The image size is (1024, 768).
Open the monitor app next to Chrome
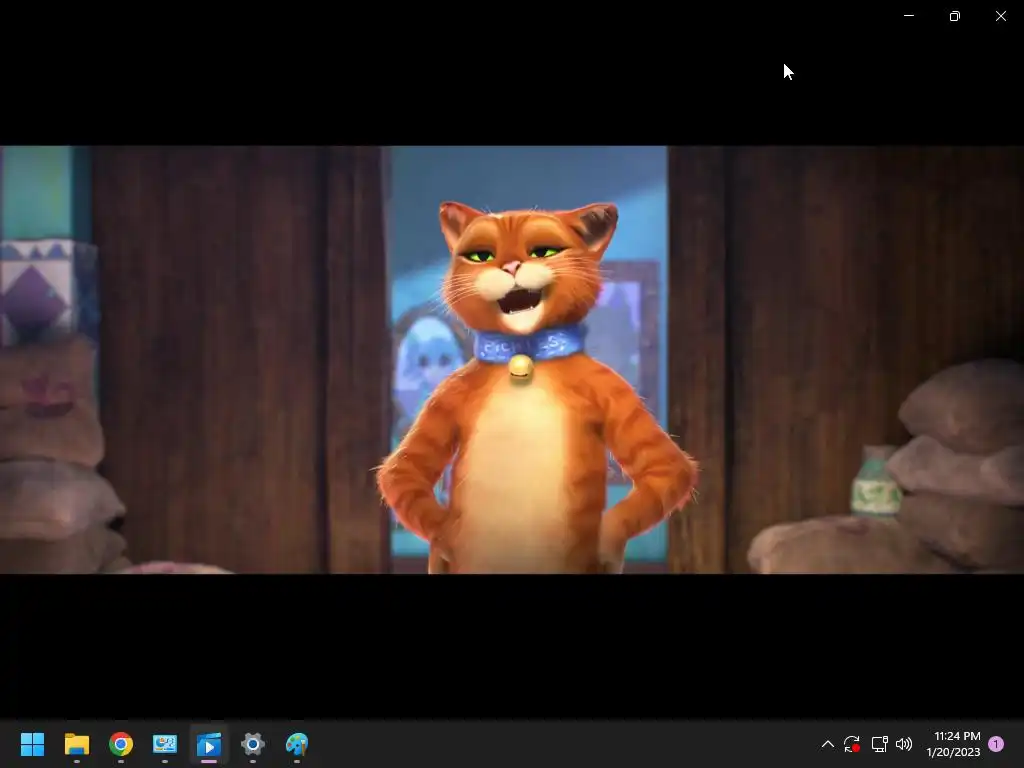(165, 744)
